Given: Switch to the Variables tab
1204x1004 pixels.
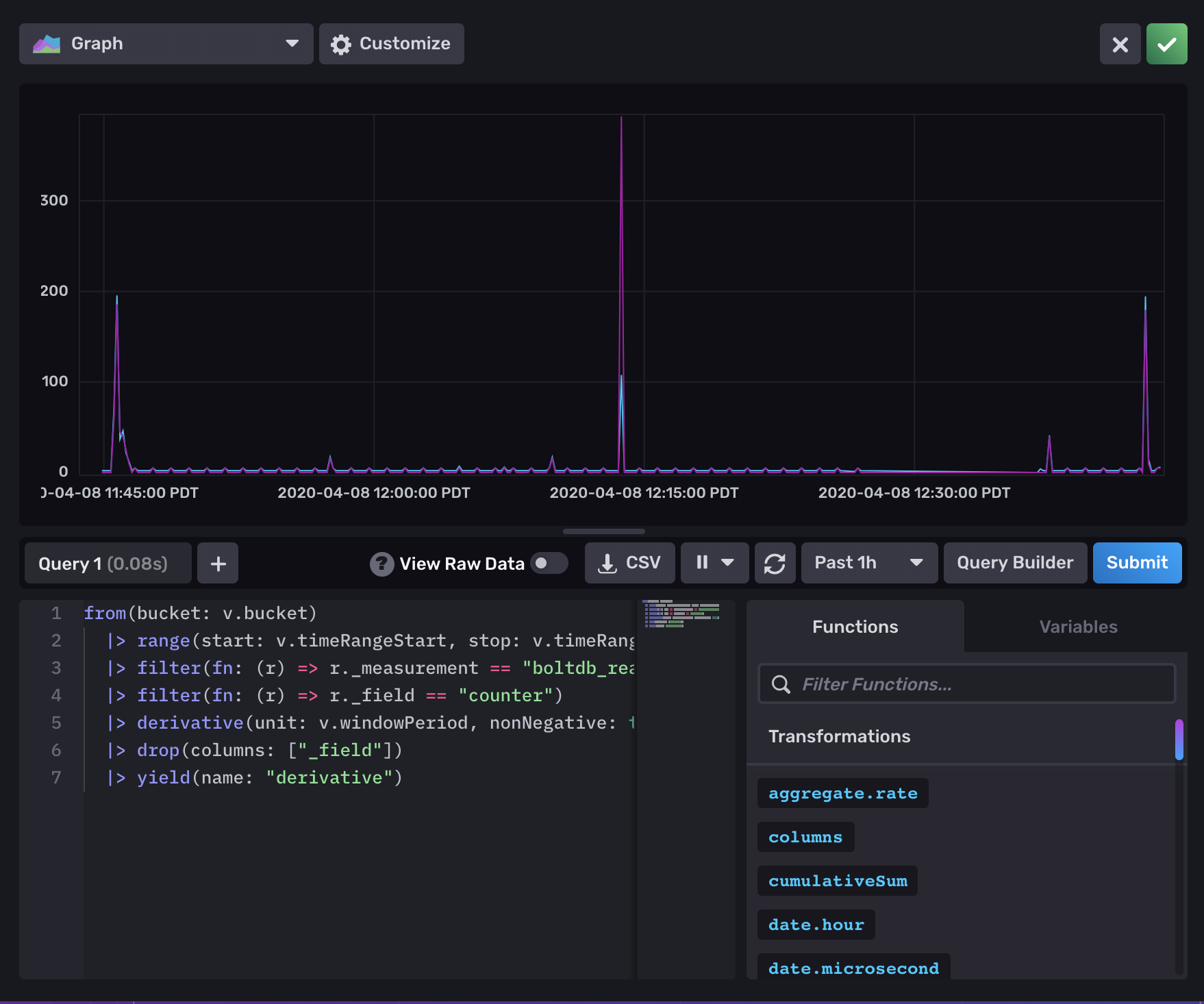Looking at the screenshot, I should pyautogui.click(x=1077, y=626).
